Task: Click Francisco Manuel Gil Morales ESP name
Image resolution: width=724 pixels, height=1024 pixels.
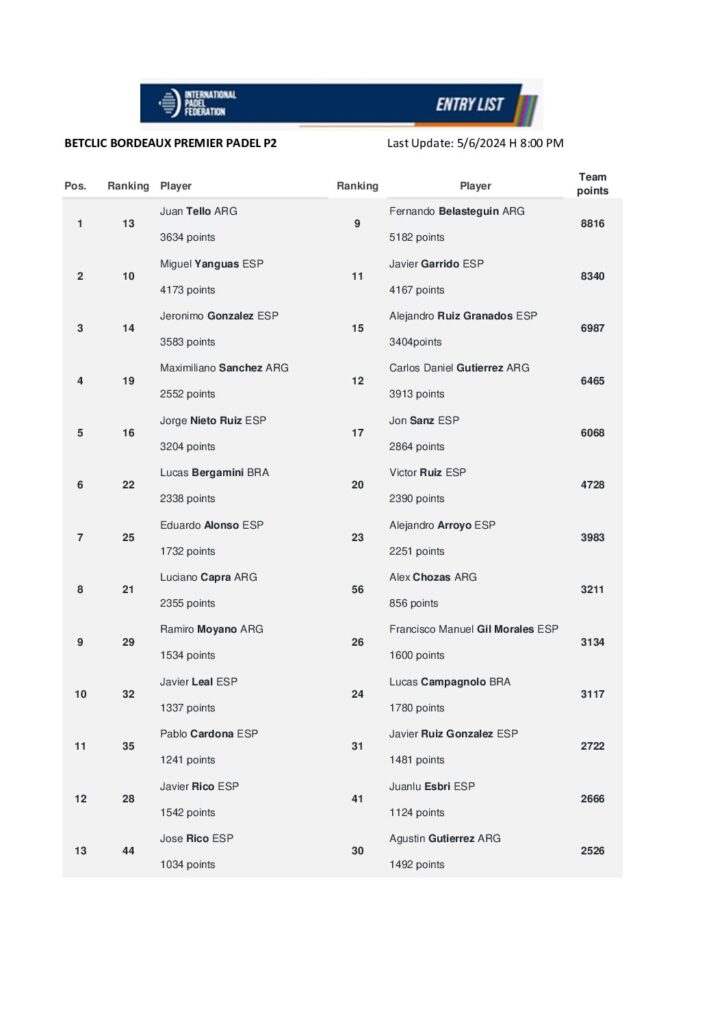Action: [x=473, y=629]
